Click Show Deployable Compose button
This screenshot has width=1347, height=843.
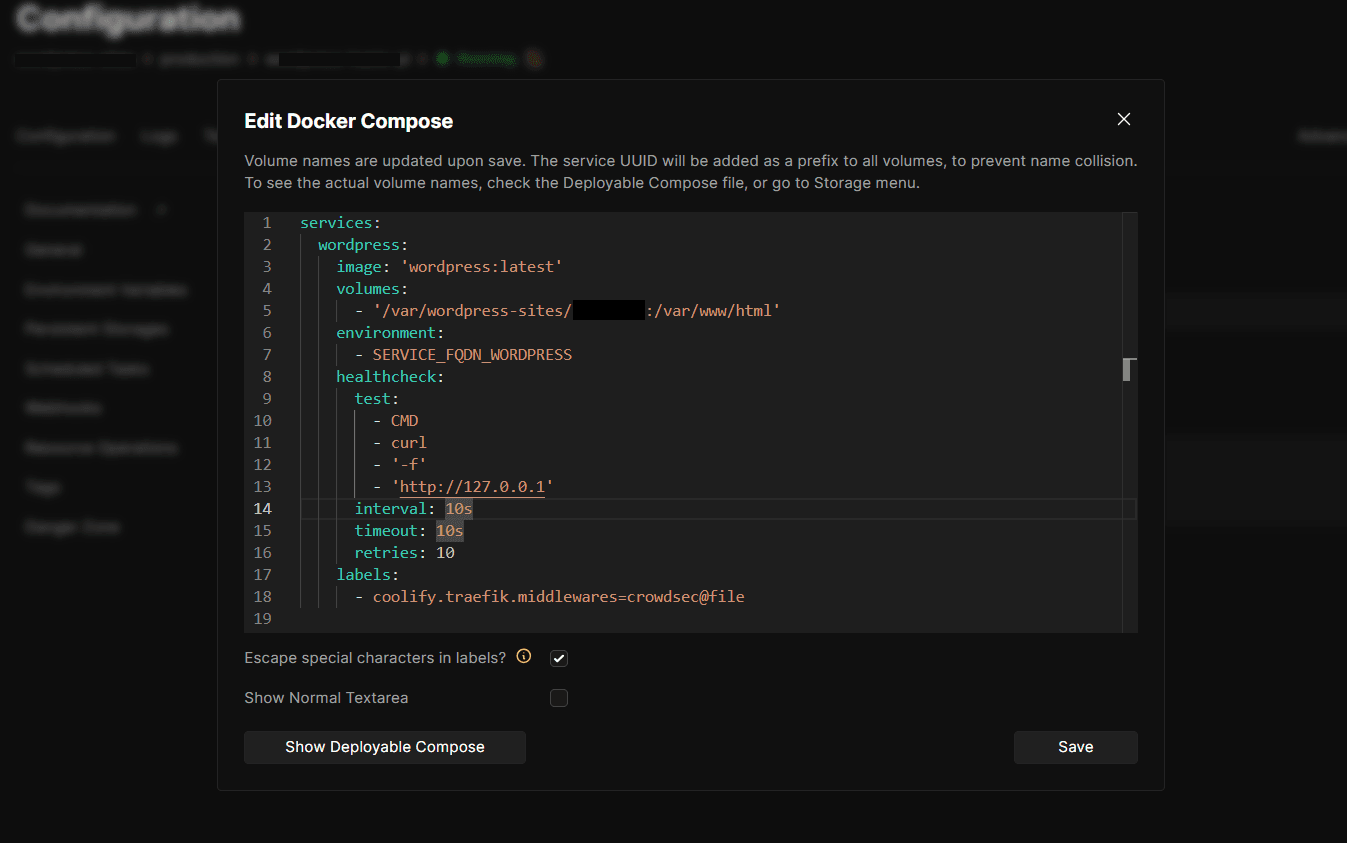[x=385, y=747]
